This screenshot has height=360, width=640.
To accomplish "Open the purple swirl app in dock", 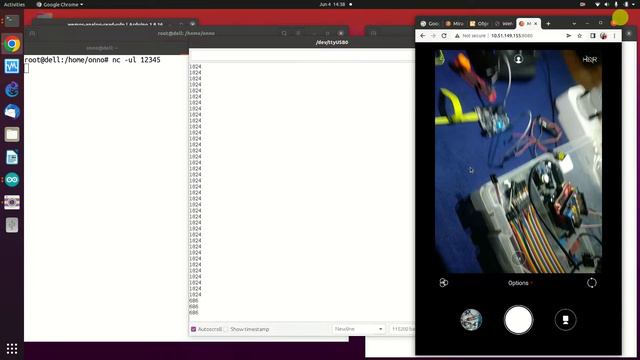I will pos(12,89).
